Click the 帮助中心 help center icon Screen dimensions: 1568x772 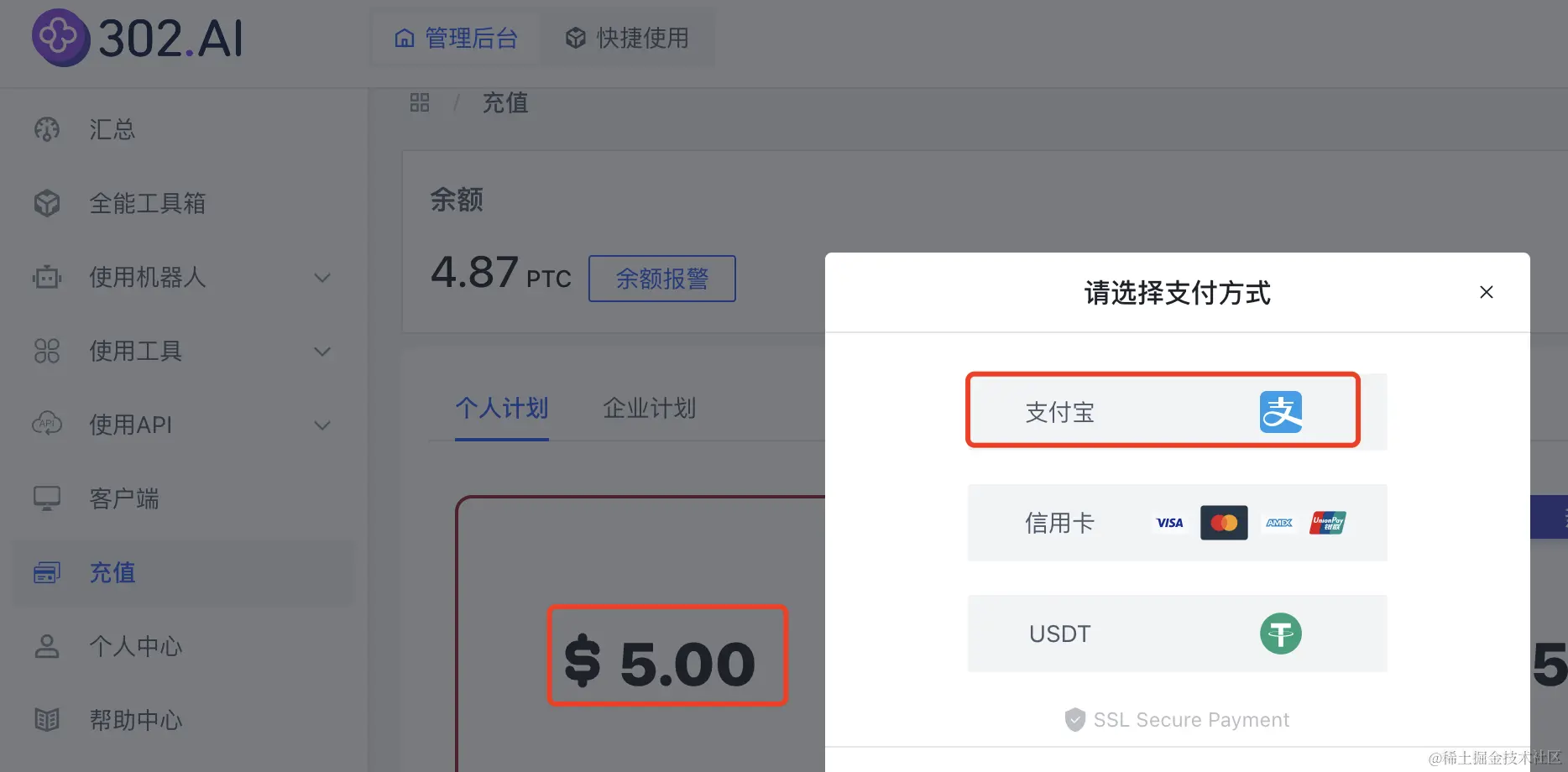[x=46, y=719]
